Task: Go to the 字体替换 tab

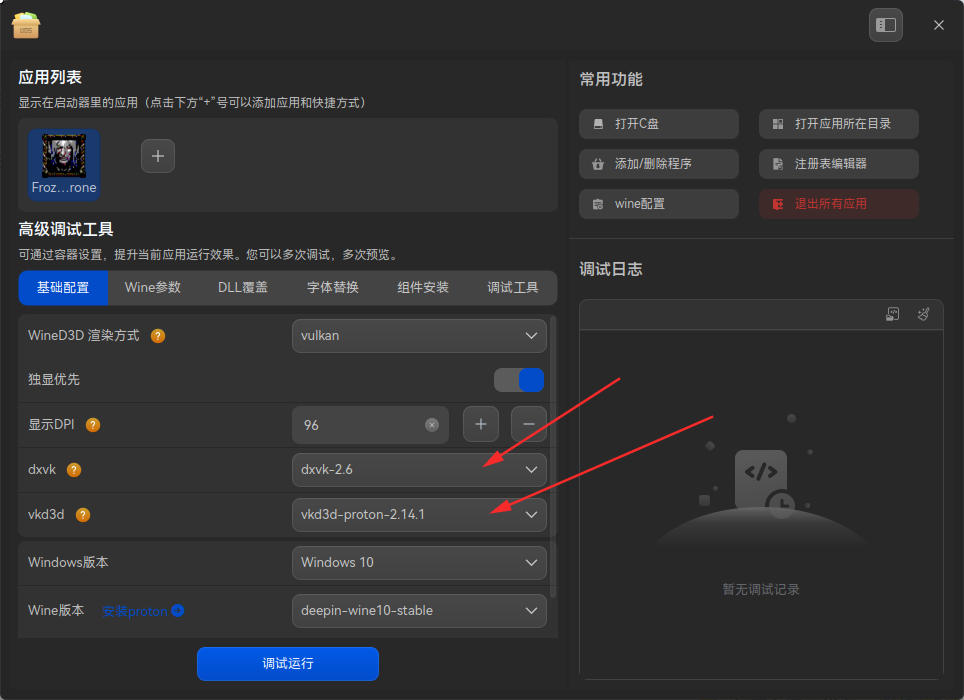Action: [x=333, y=288]
